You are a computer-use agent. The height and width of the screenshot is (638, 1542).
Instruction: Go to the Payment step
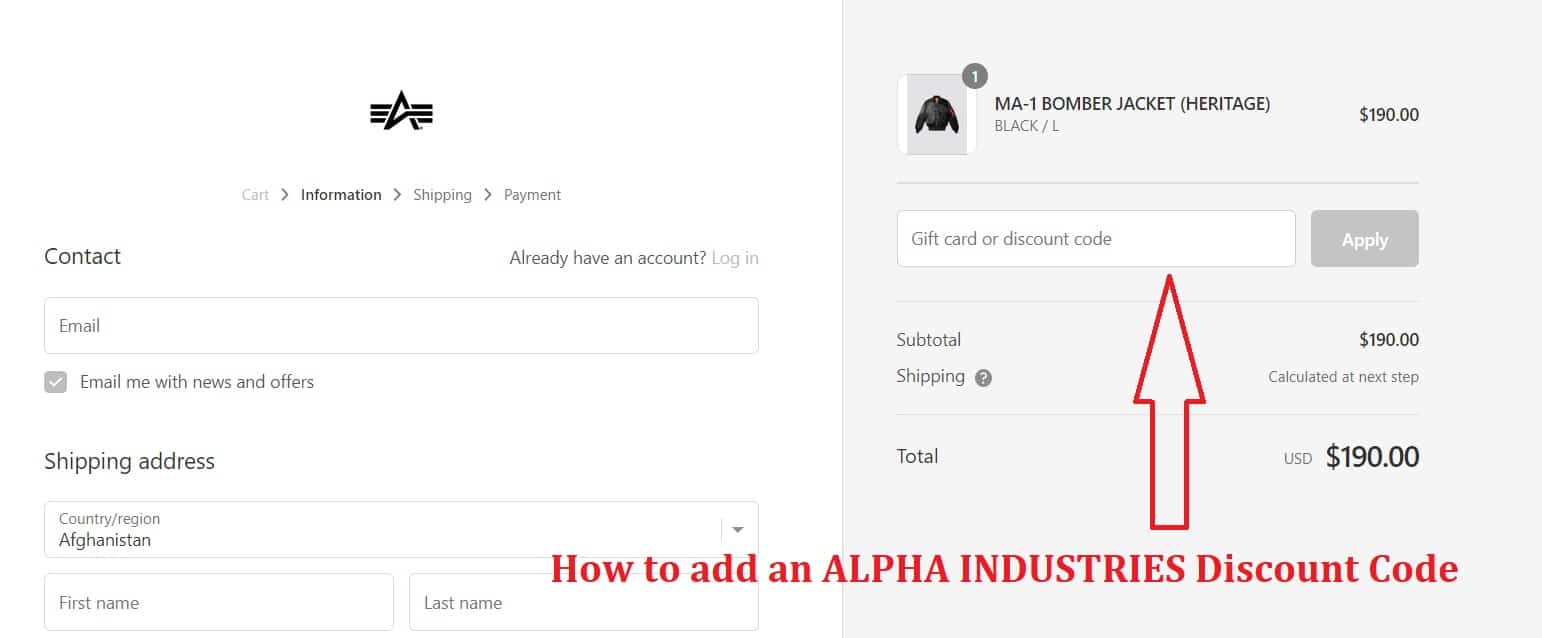click(x=532, y=194)
